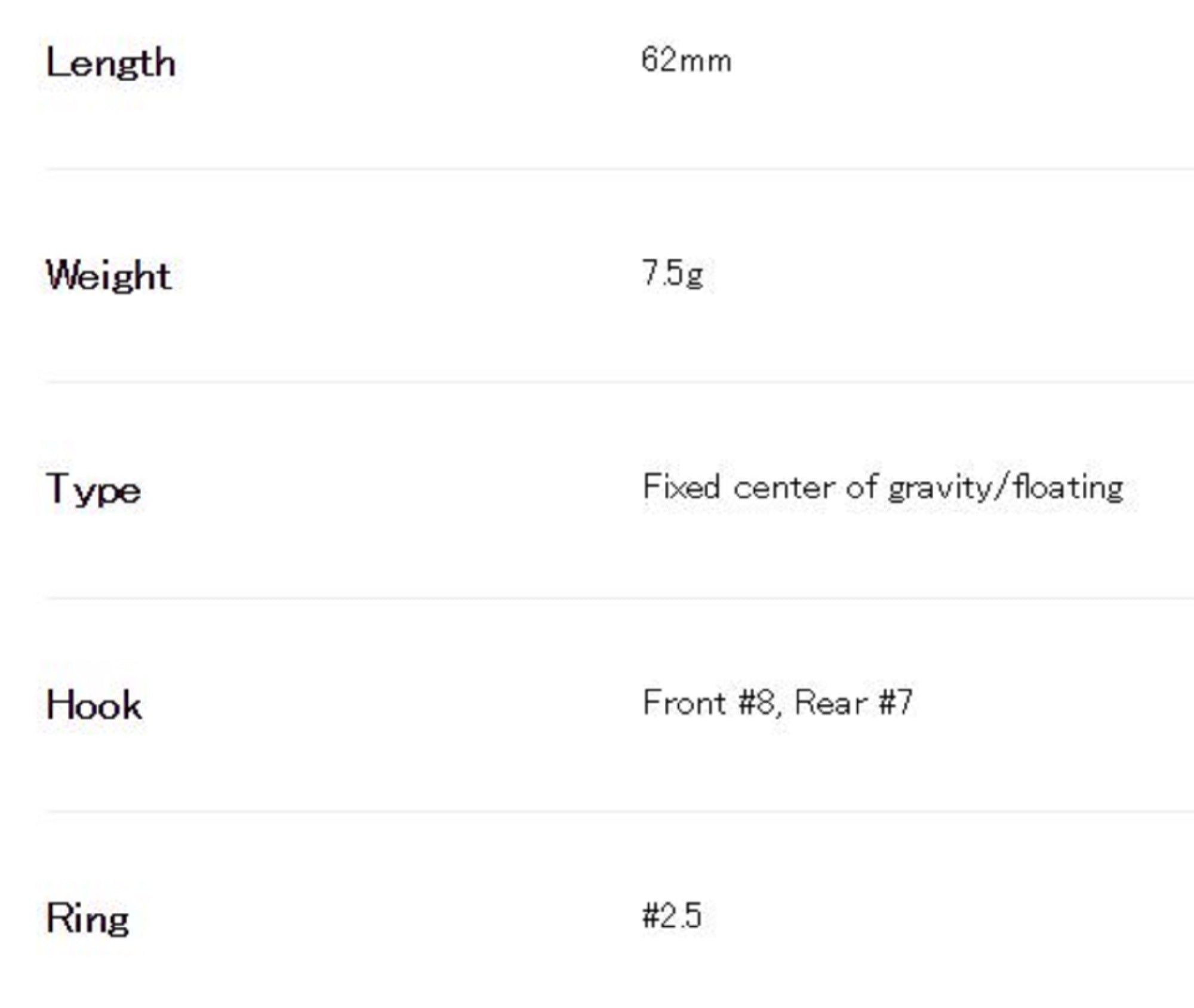
Task: Click the word "floating" in Type row
Action: tap(1068, 488)
